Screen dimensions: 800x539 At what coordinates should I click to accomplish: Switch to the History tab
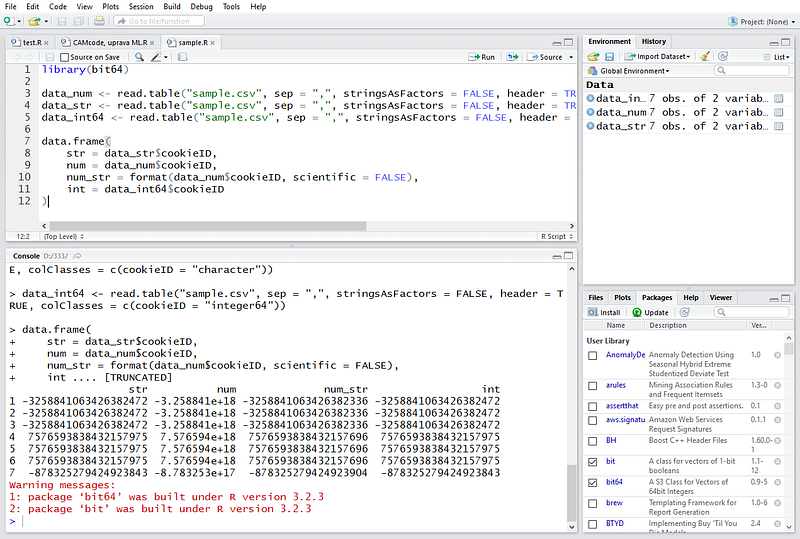(654, 41)
